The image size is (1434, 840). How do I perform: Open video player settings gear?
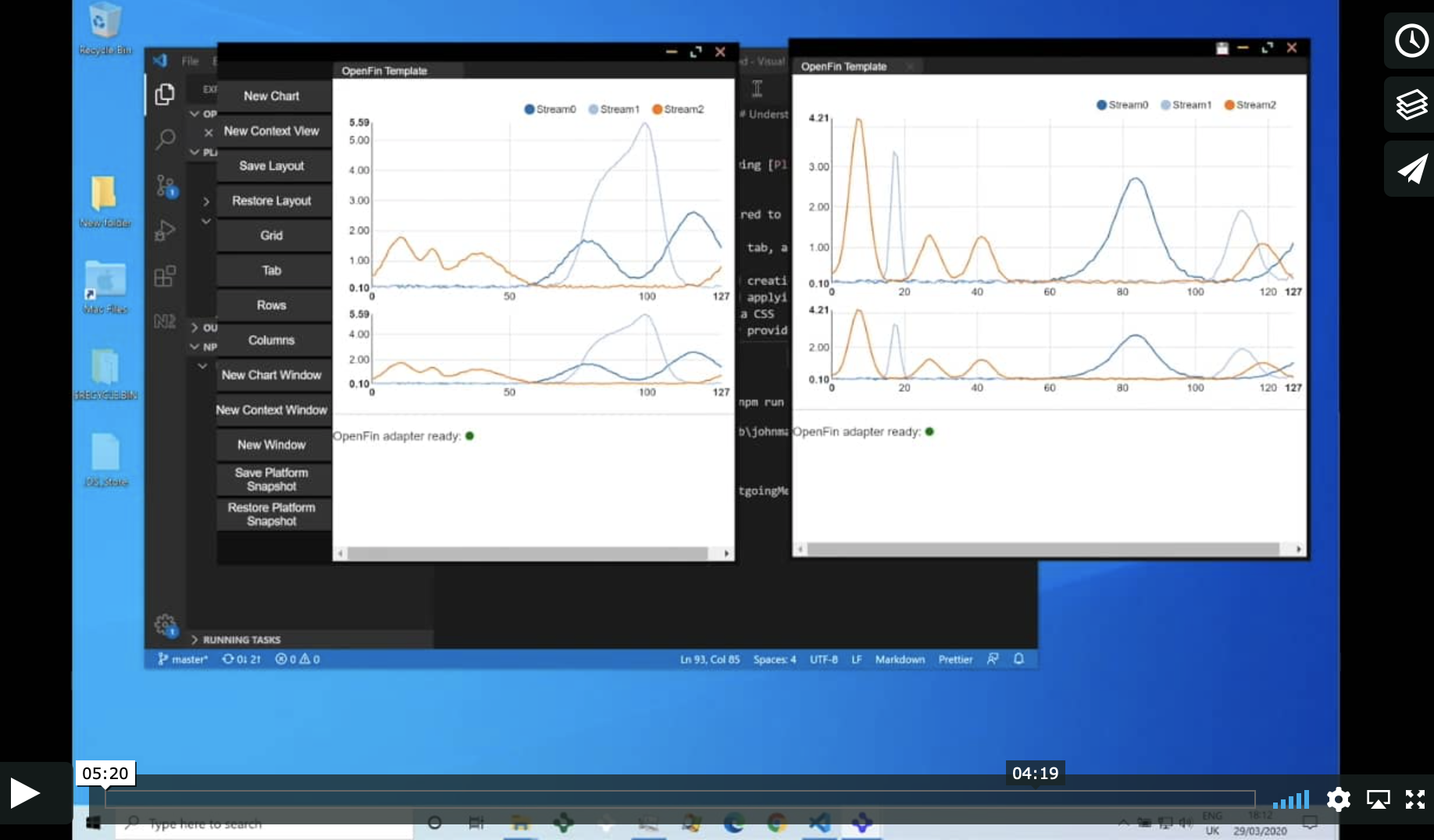(x=1338, y=799)
